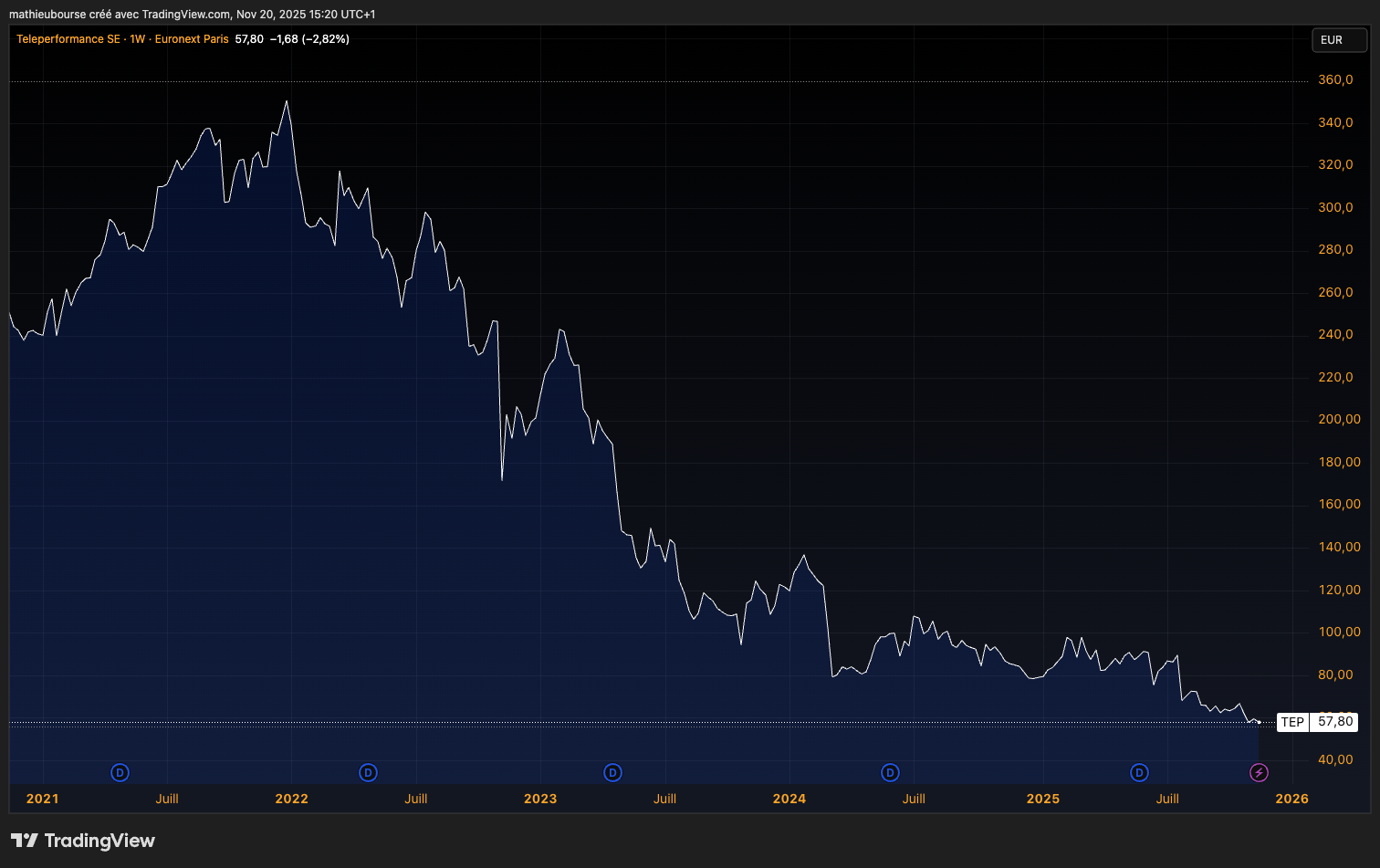Click the 260,0 price axis label
This screenshot has height=868, width=1380.
pos(1336,293)
